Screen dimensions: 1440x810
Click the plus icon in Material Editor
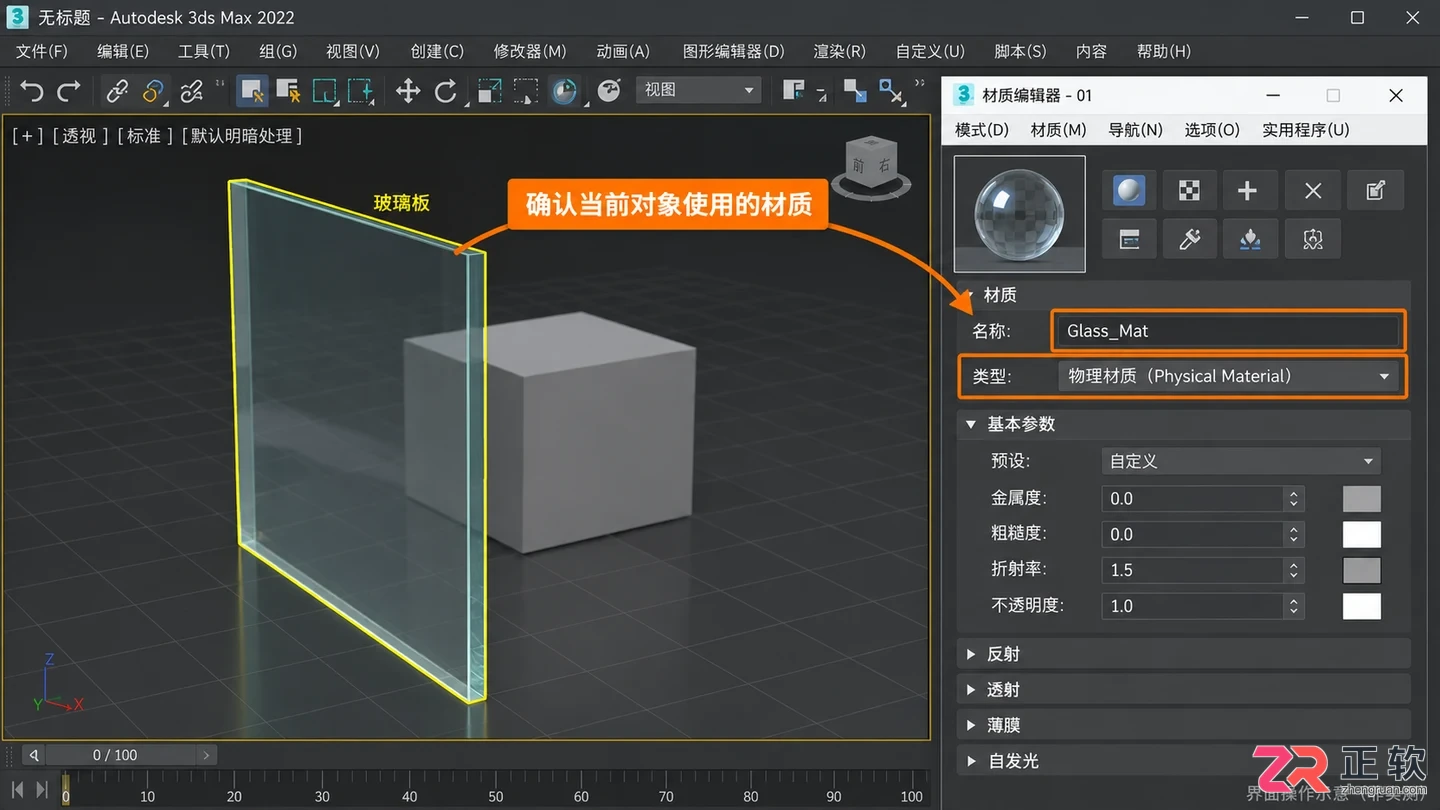pyautogui.click(x=1247, y=191)
